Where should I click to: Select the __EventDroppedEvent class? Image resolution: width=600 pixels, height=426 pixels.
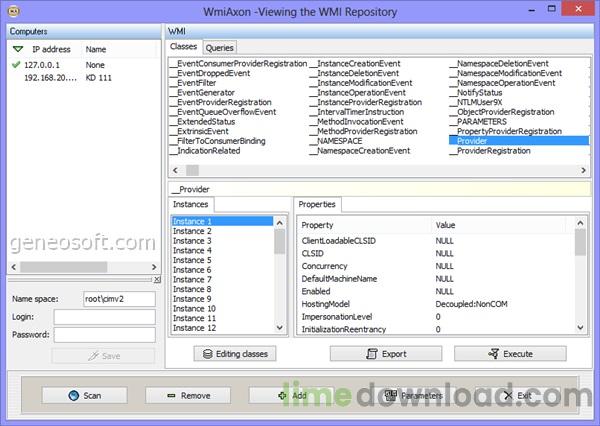(210, 73)
